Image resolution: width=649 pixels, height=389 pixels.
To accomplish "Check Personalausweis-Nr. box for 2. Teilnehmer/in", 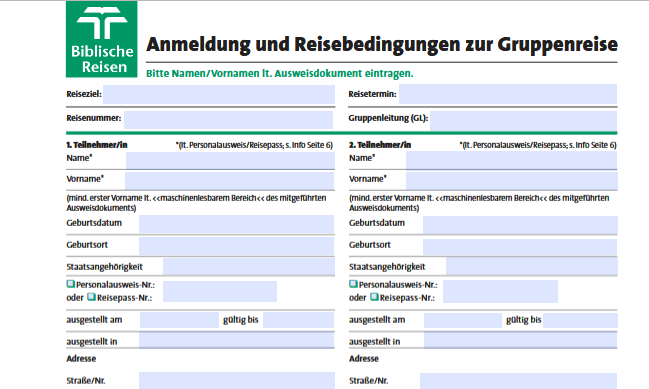I will tap(353, 284).
